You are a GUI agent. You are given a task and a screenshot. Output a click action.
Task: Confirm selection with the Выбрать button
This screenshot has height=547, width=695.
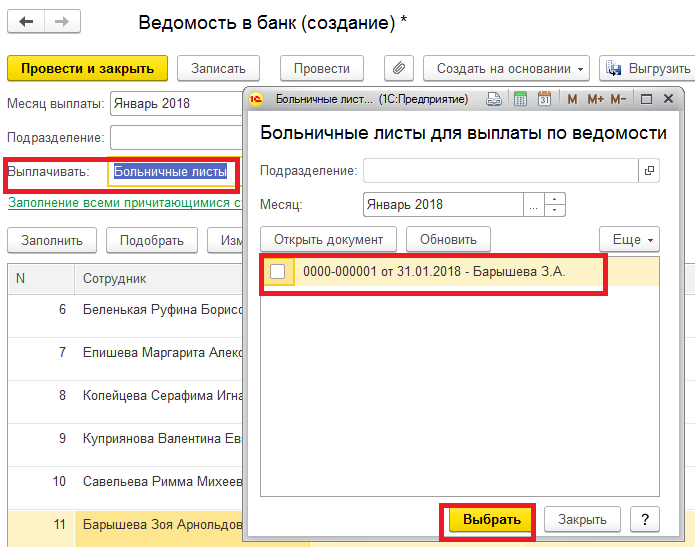[492, 520]
